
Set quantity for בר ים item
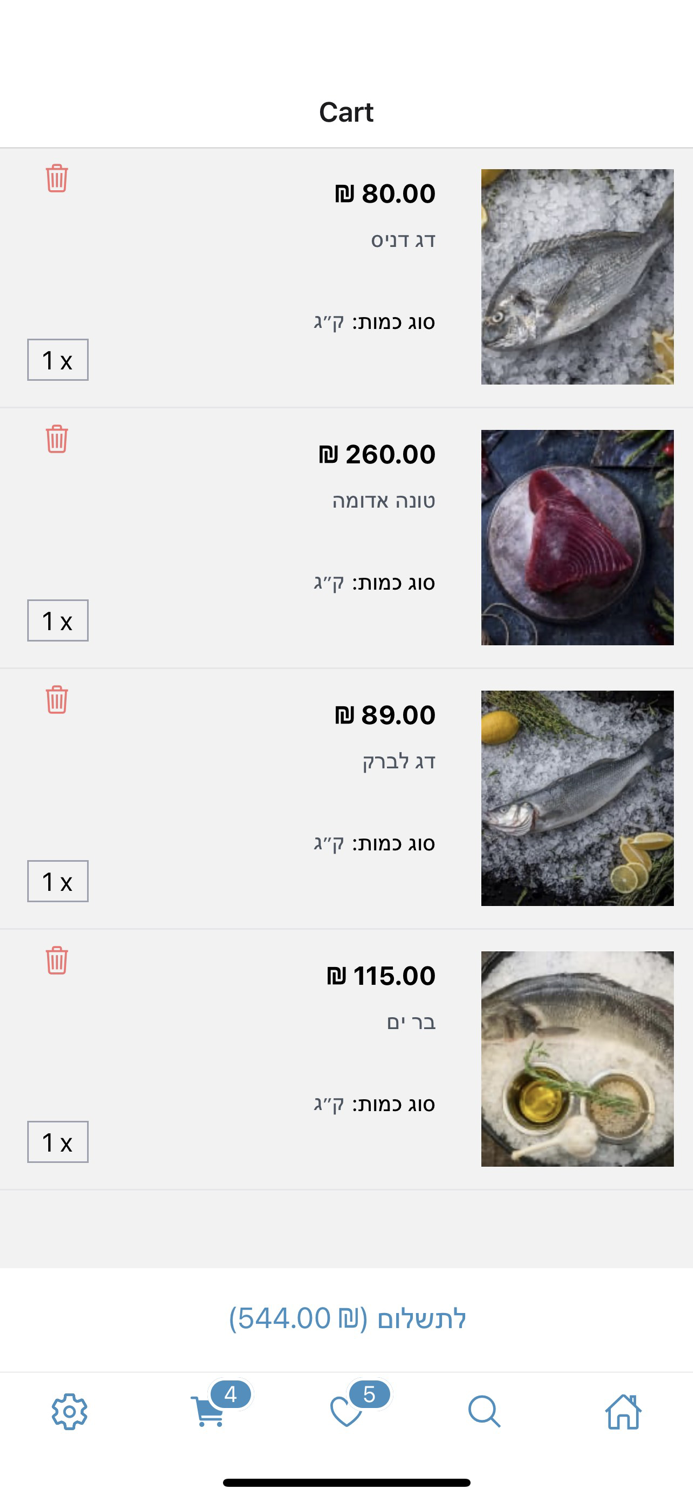[x=57, y=1141]
